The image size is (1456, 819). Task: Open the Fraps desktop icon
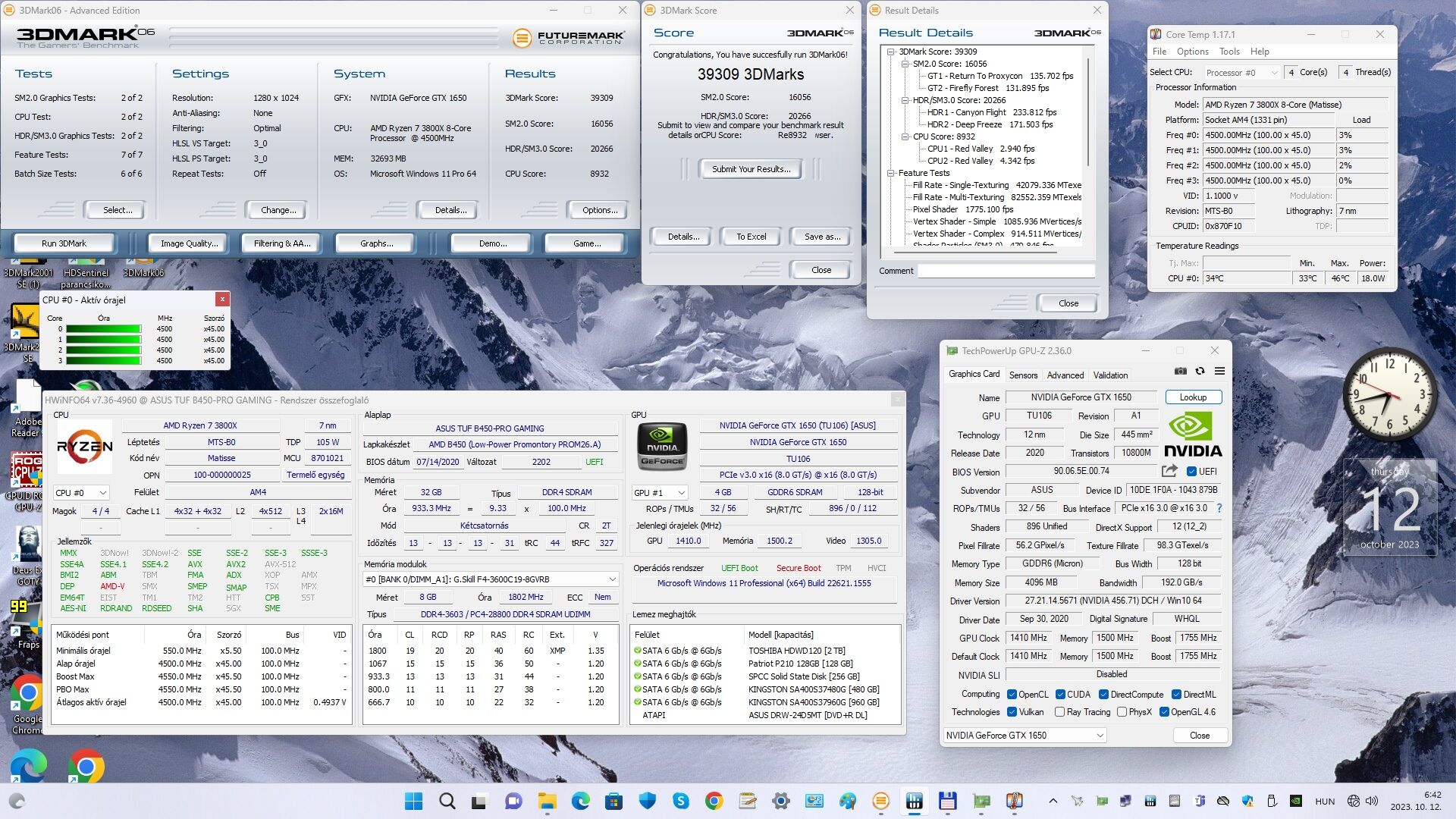point(26,623)
